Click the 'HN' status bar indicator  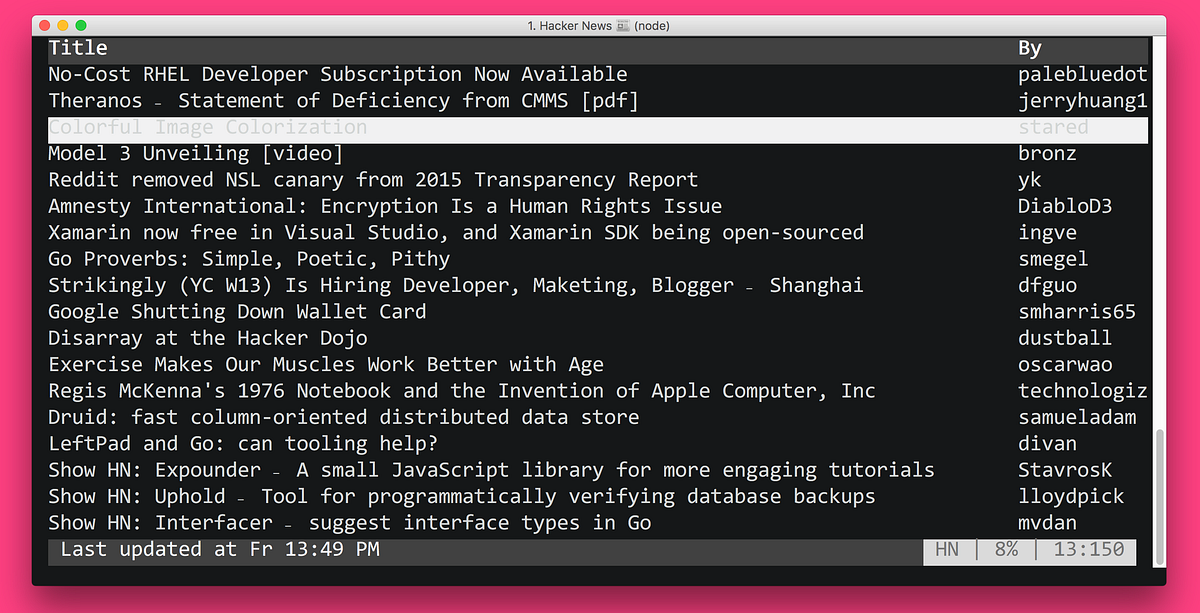tap(946, 549)
